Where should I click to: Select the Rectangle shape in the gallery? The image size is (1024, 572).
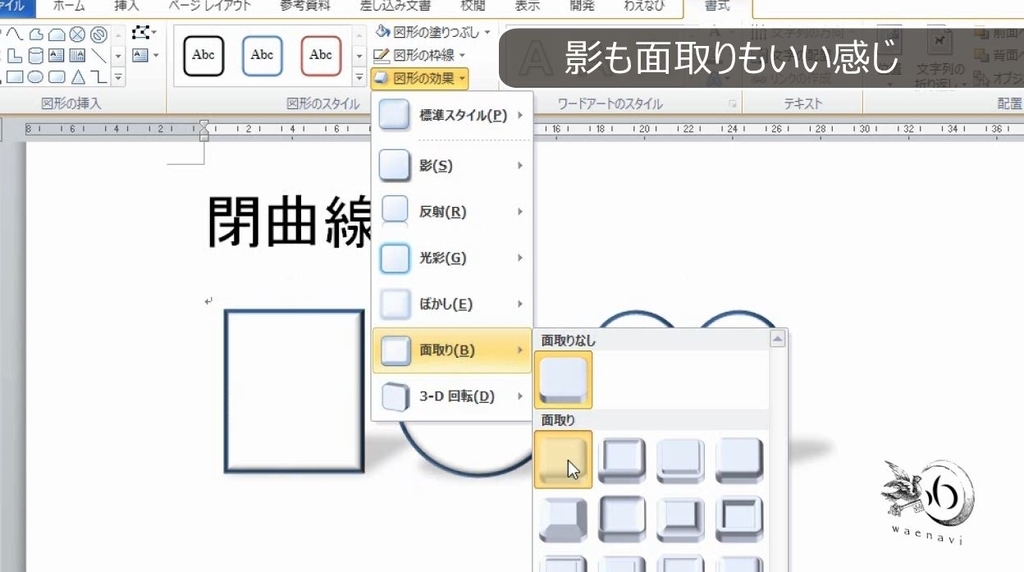pyautogui.click(x=14, y=77)
